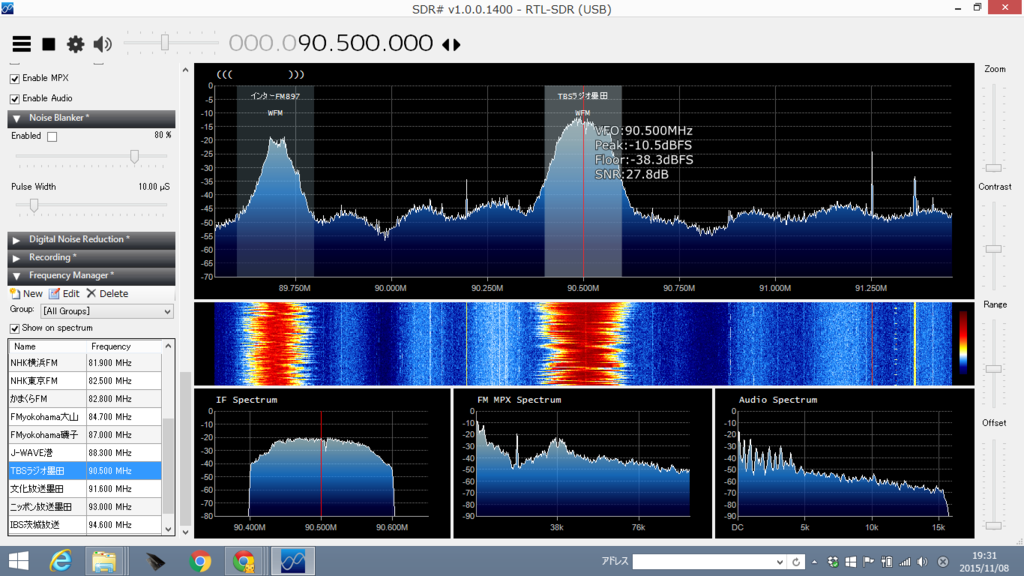
Task: Click Delete in Frequency Manager
Action: pyautogui.click(x=107, y=294)
